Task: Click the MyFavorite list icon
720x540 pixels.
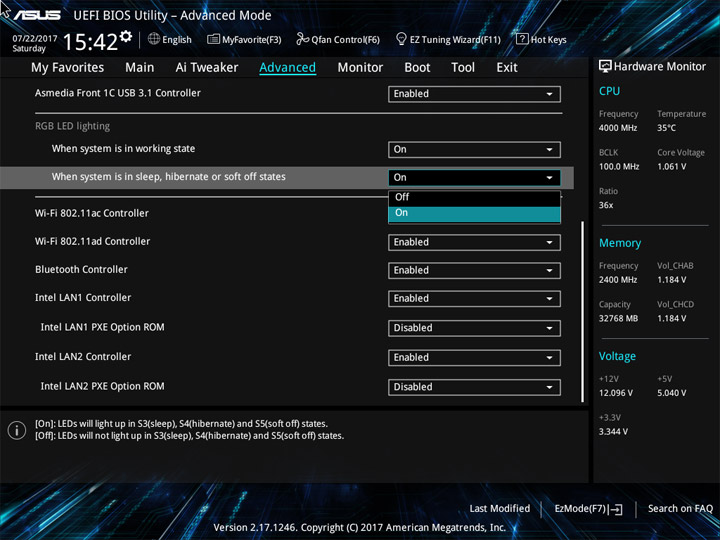Action: tap(214, 39)
